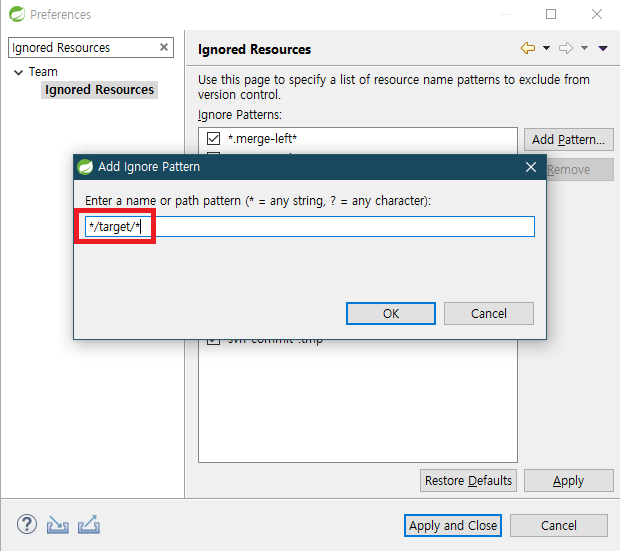This screenshot has height=551, width=620.
Task: Click the import preferences icon
Action: tap(58, 525)
